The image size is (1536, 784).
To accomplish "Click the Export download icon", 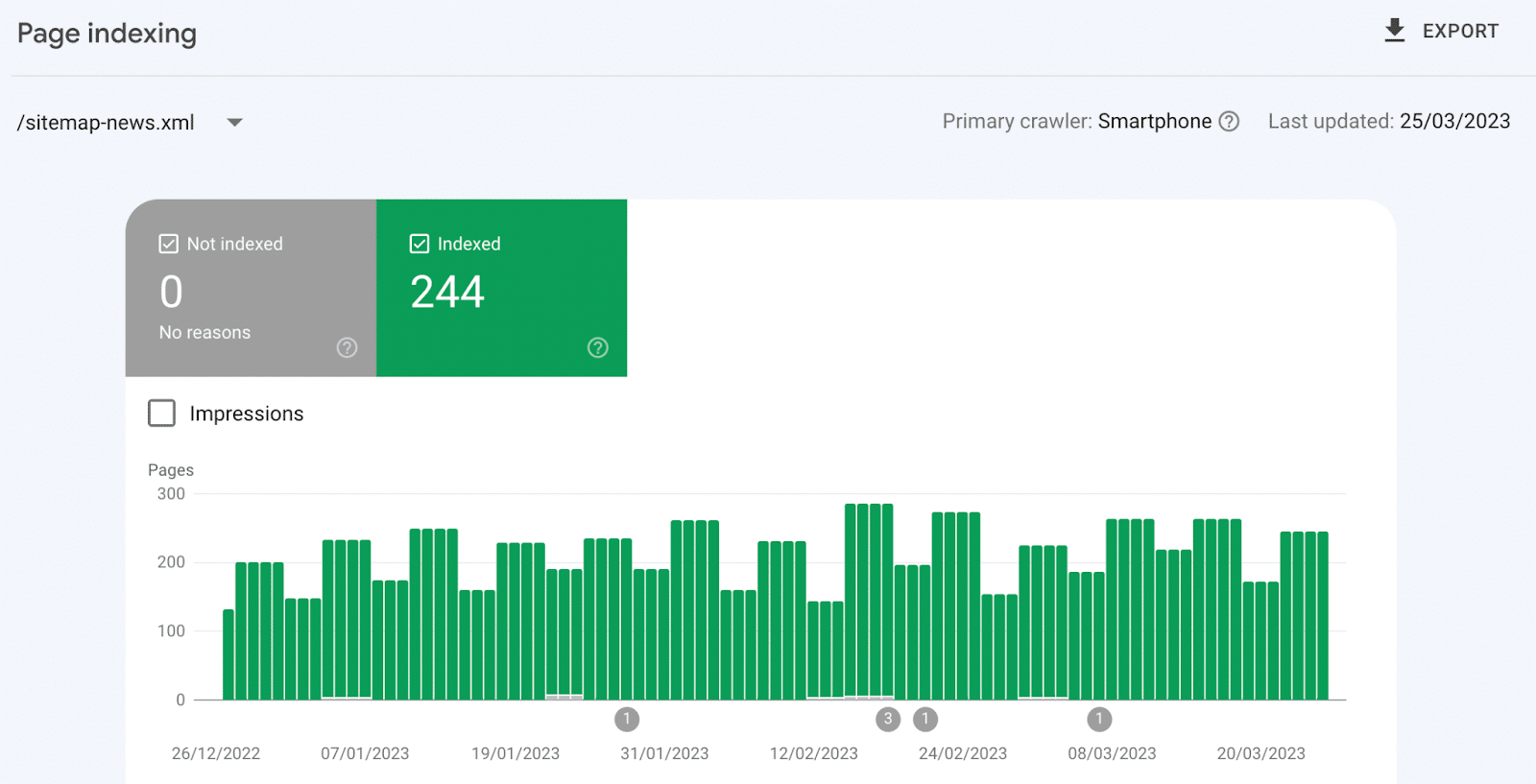I will pos(1394,31).
